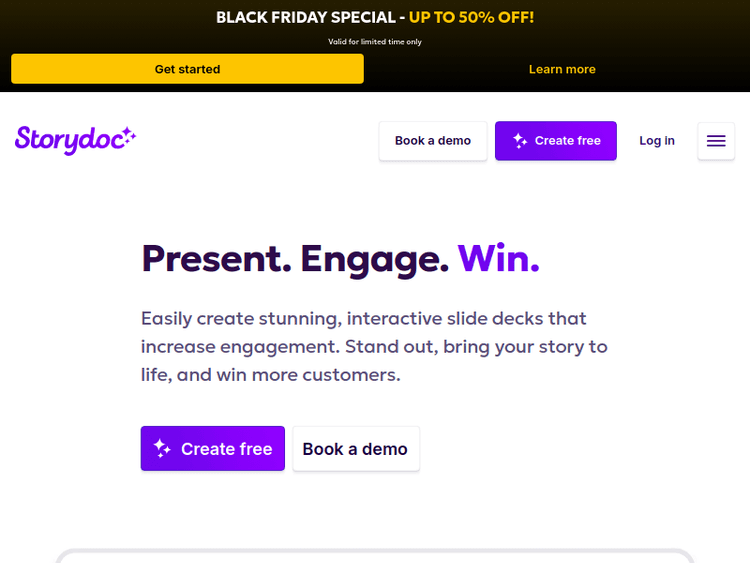Click the purple "Win." headline word
The image size is (750, 563).
[498, 258]
